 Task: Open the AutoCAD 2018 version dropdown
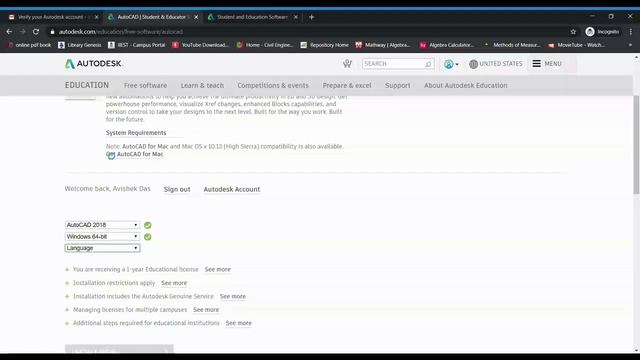102,225
